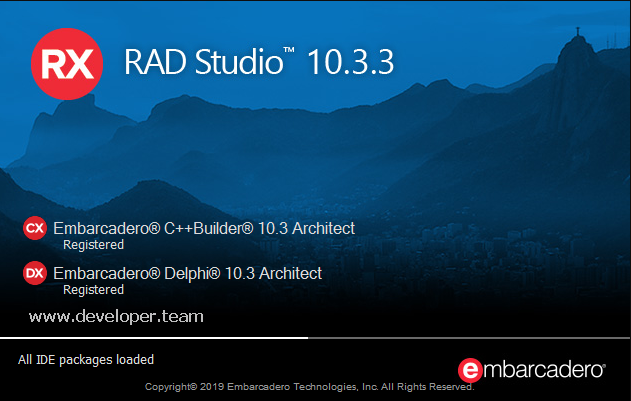
Task: Click the CX C++Builder icon
Action: [34, 229]
